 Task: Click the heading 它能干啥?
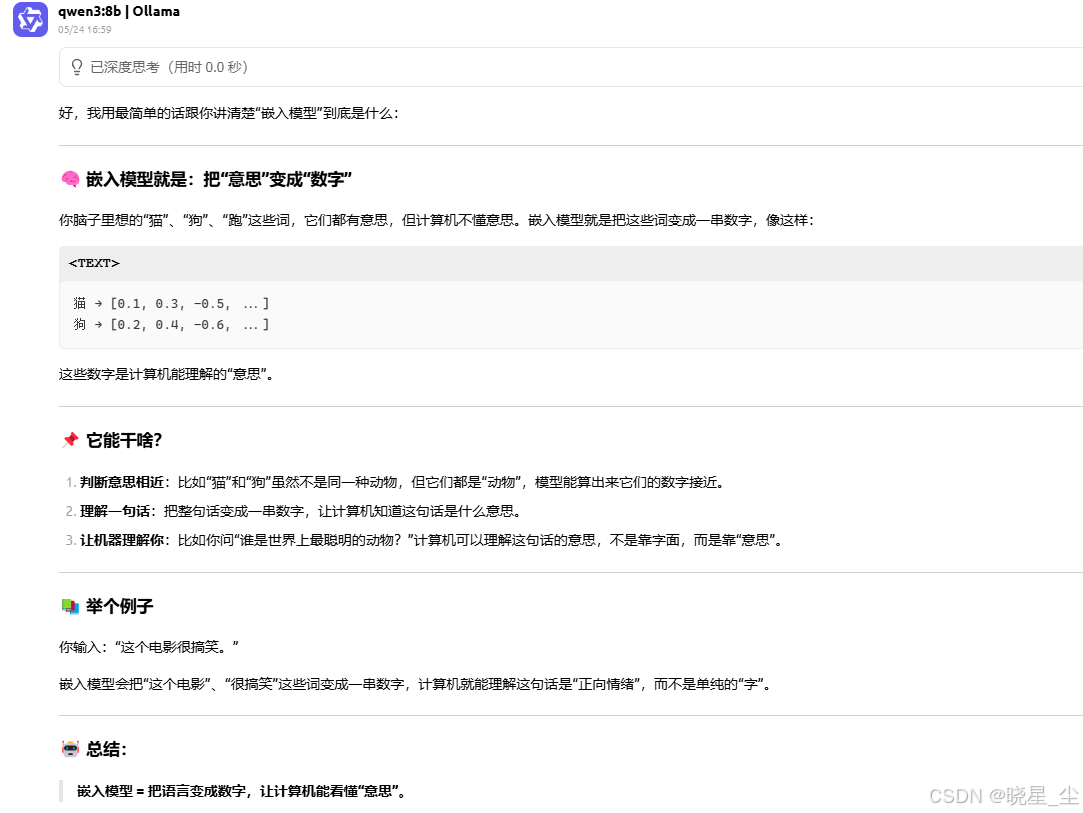124,440
